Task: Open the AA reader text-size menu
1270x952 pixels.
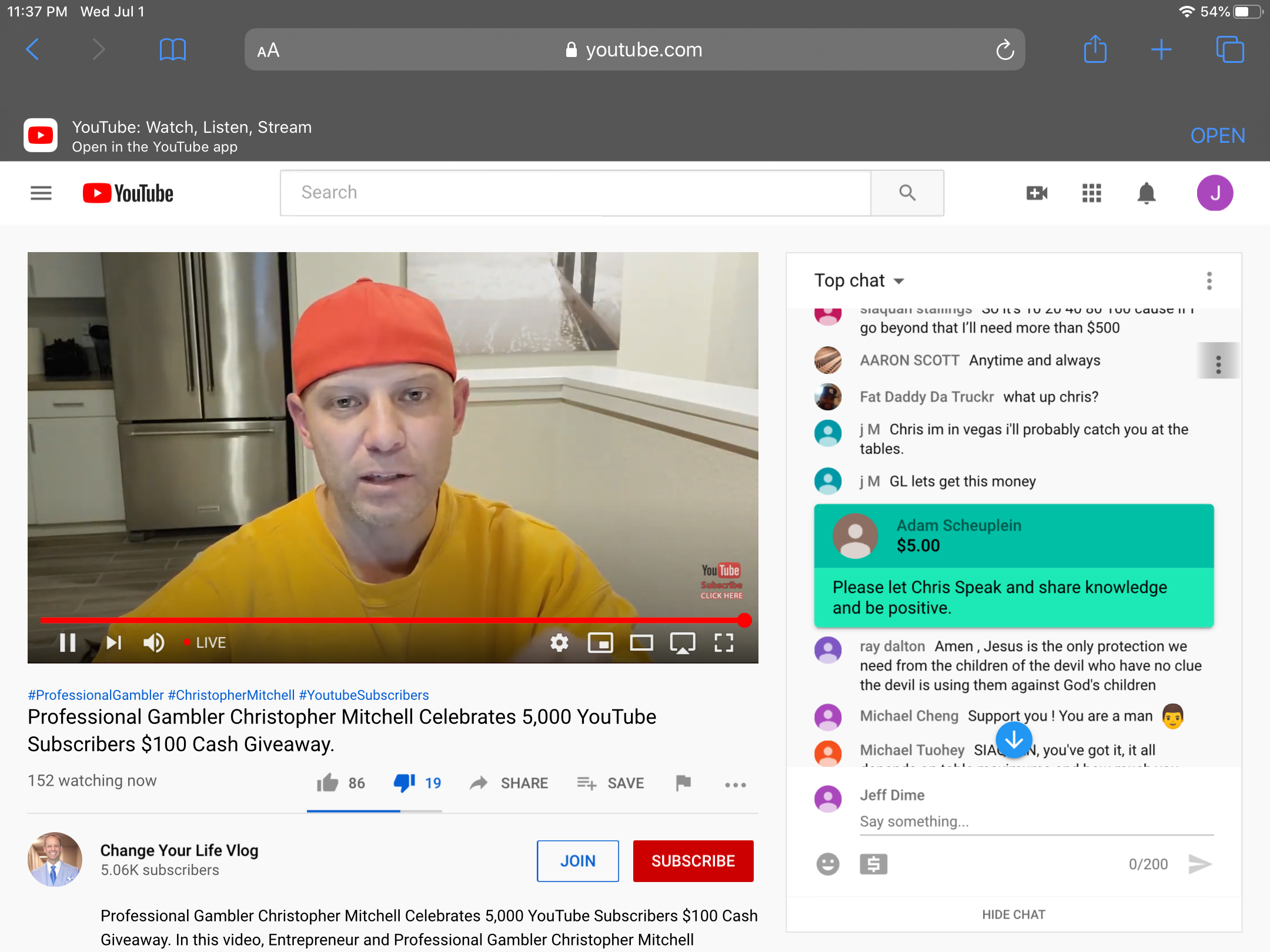Action: (x=268, y=51)
